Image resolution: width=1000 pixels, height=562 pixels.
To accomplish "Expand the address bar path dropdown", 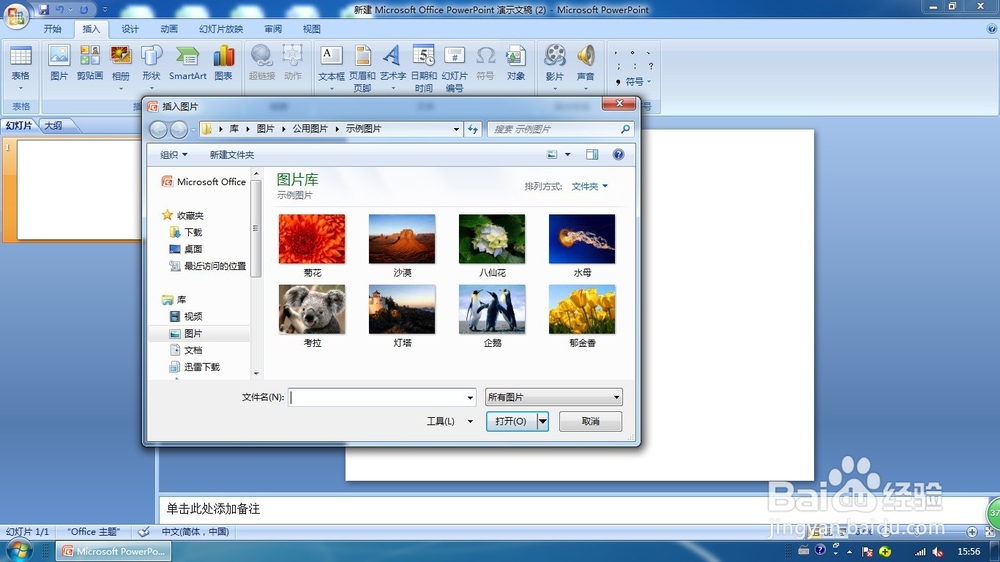I will [456, 129].
